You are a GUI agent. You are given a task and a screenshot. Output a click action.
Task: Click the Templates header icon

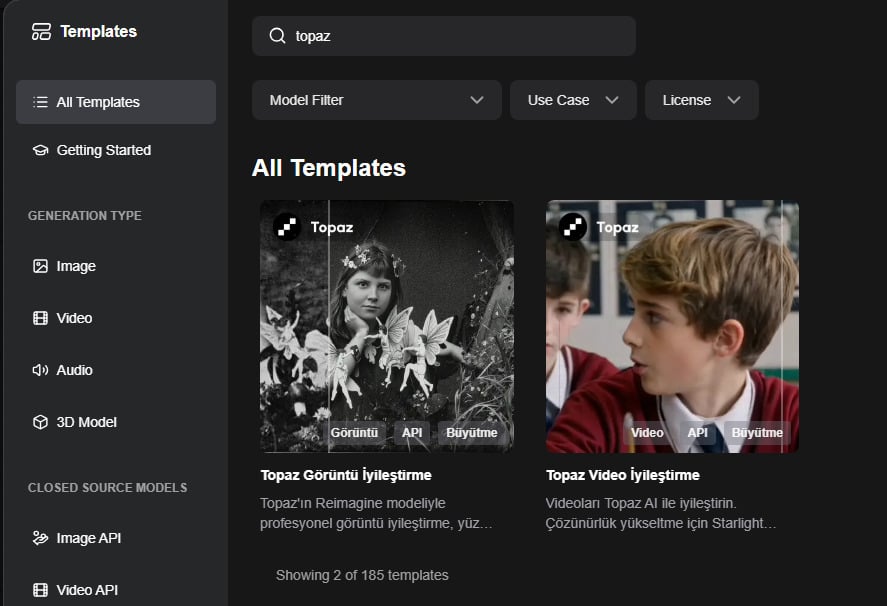pos(41,32)
